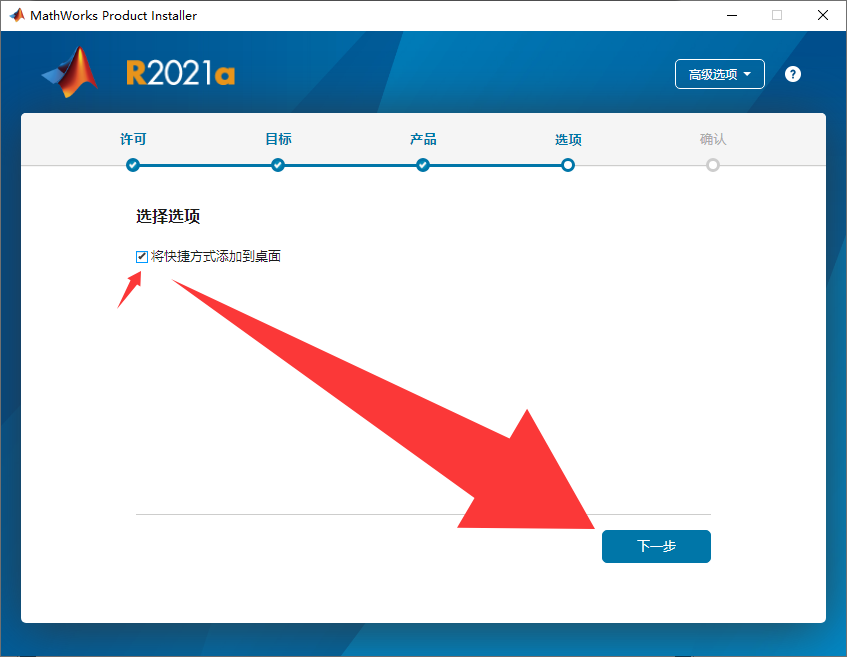847x657 pixels.
Task: Select the 产品 step label
Action: pyautogui.click(x=422, y=139)
